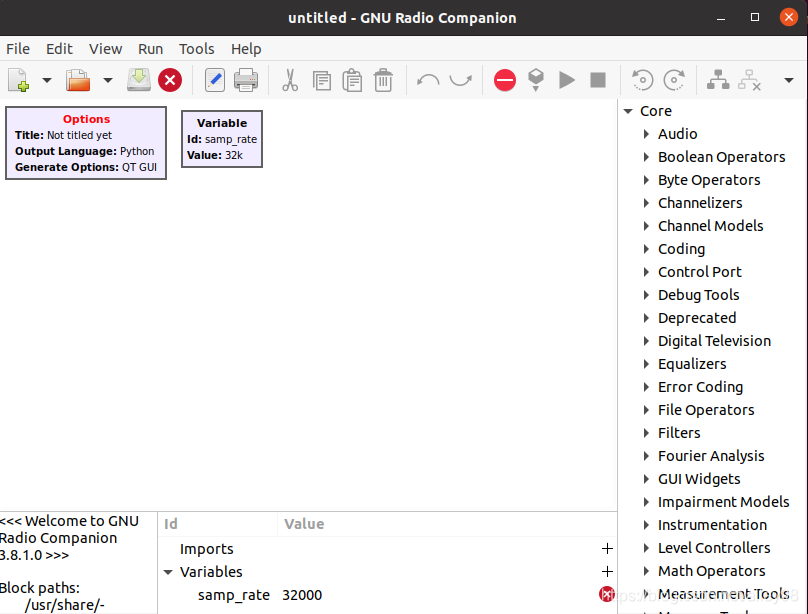Open the recent files dropdown arrow

point(108,80)
